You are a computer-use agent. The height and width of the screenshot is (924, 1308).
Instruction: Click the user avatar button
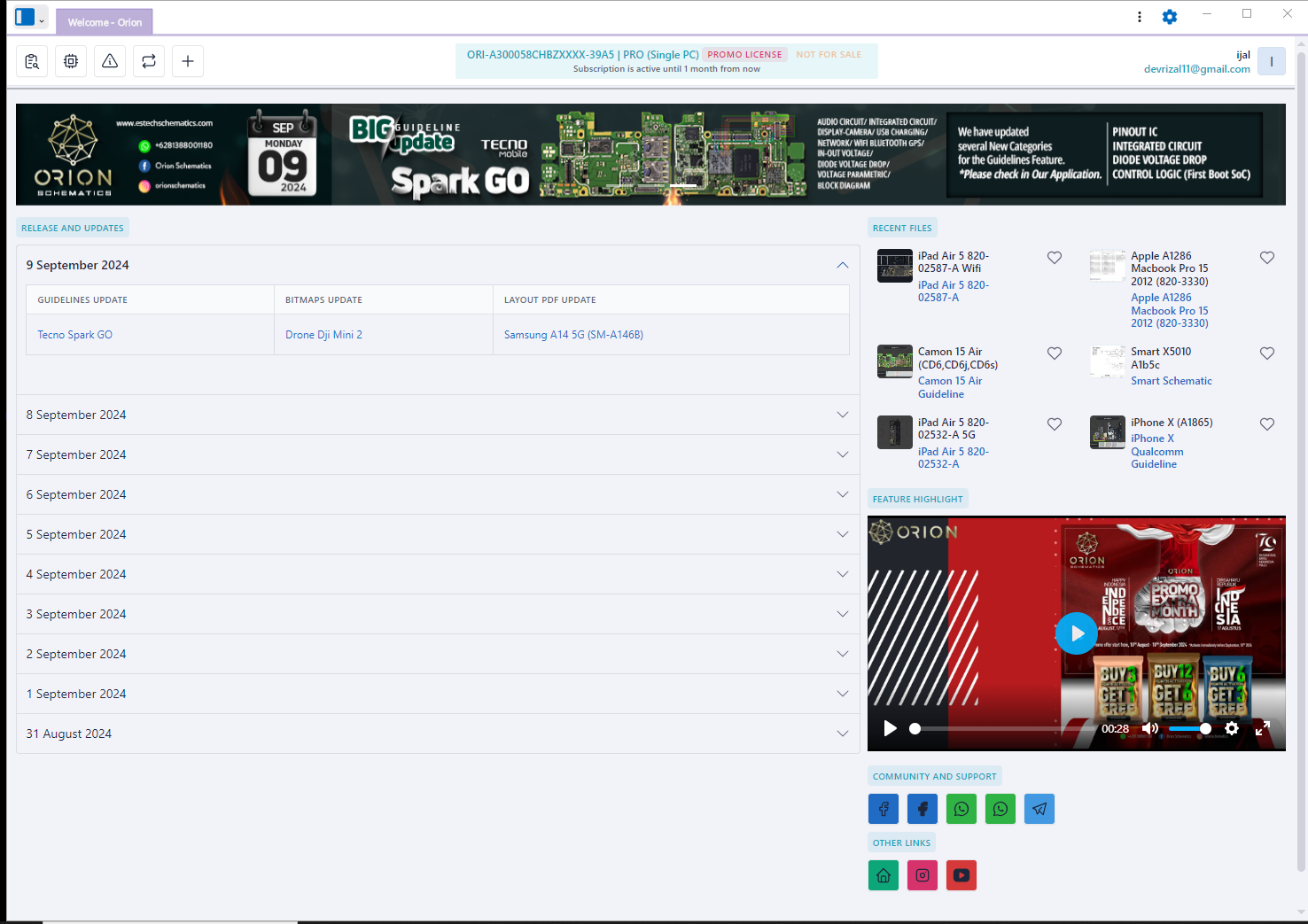coord(1272,61)
